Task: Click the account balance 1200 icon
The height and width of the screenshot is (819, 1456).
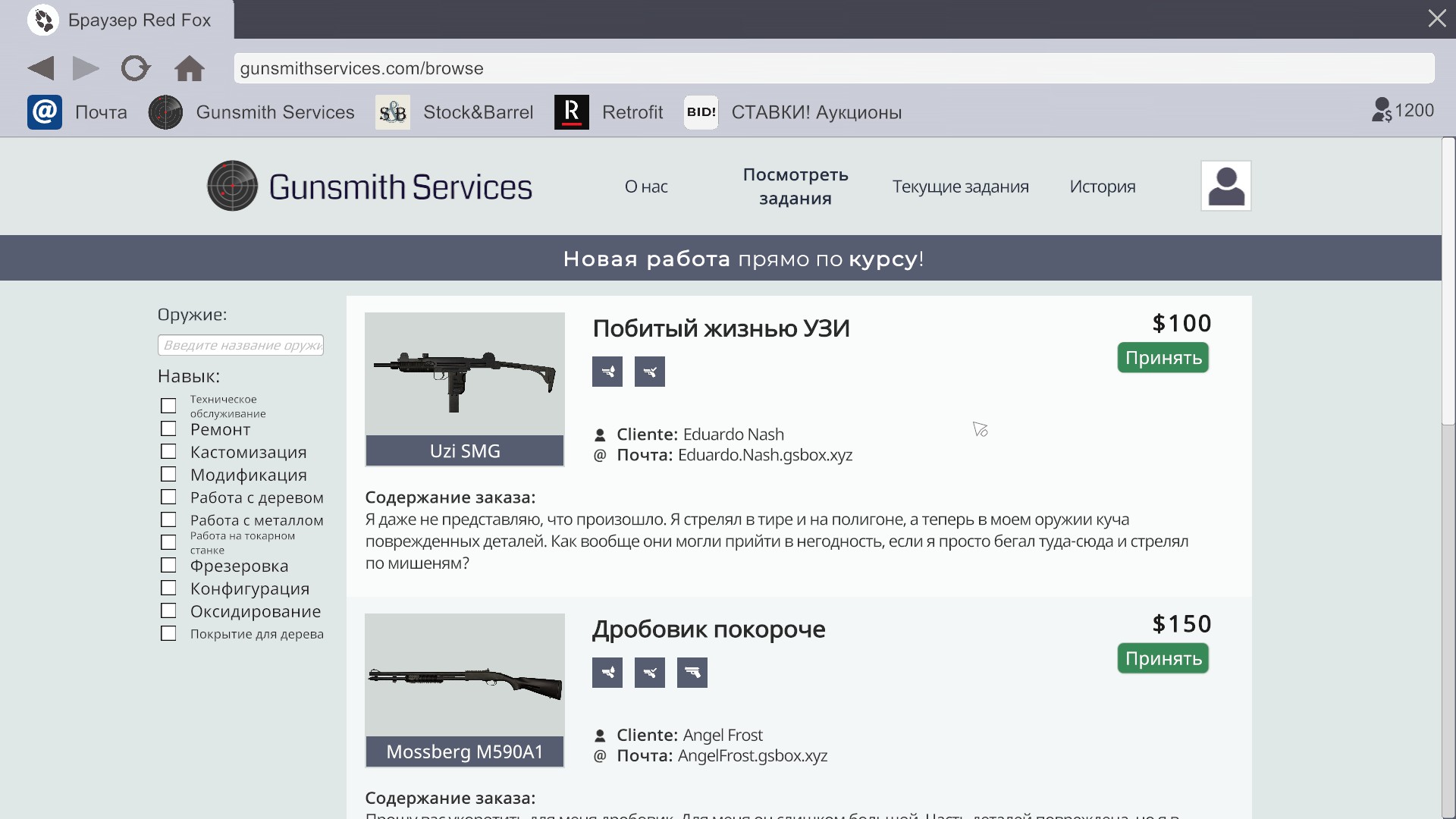Action: [1382, 111]
